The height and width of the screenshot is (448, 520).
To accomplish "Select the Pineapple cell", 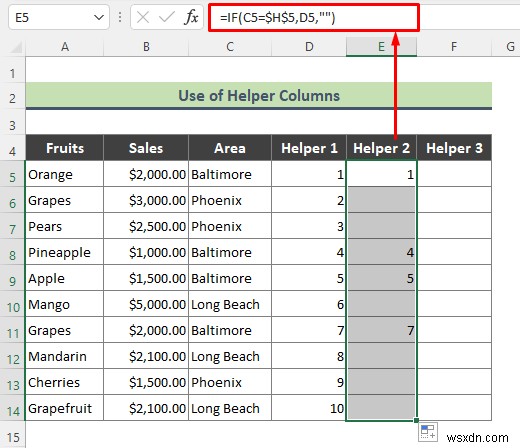I will (65, 252).
